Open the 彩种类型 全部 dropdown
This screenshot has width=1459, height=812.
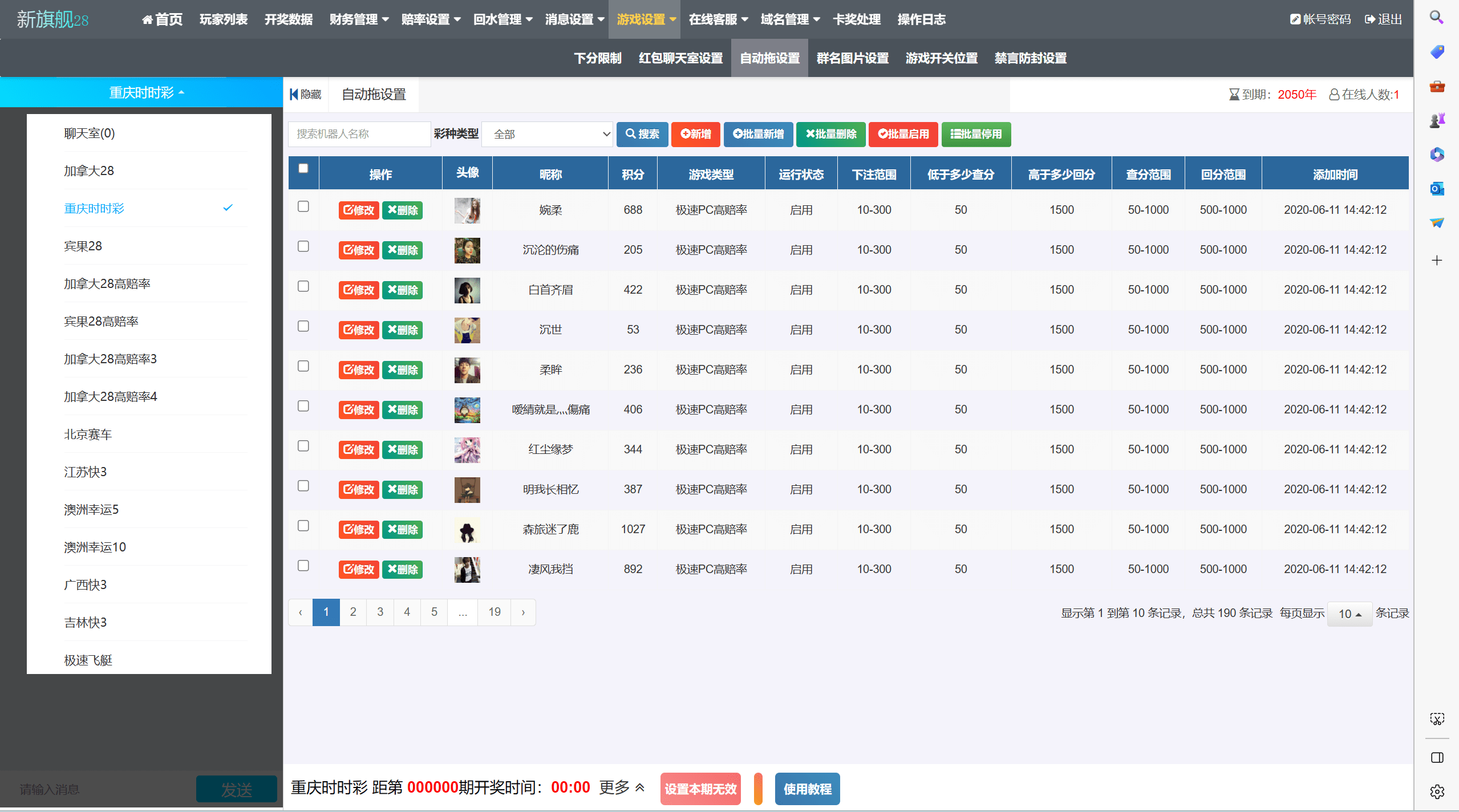(x=548, y=134)
